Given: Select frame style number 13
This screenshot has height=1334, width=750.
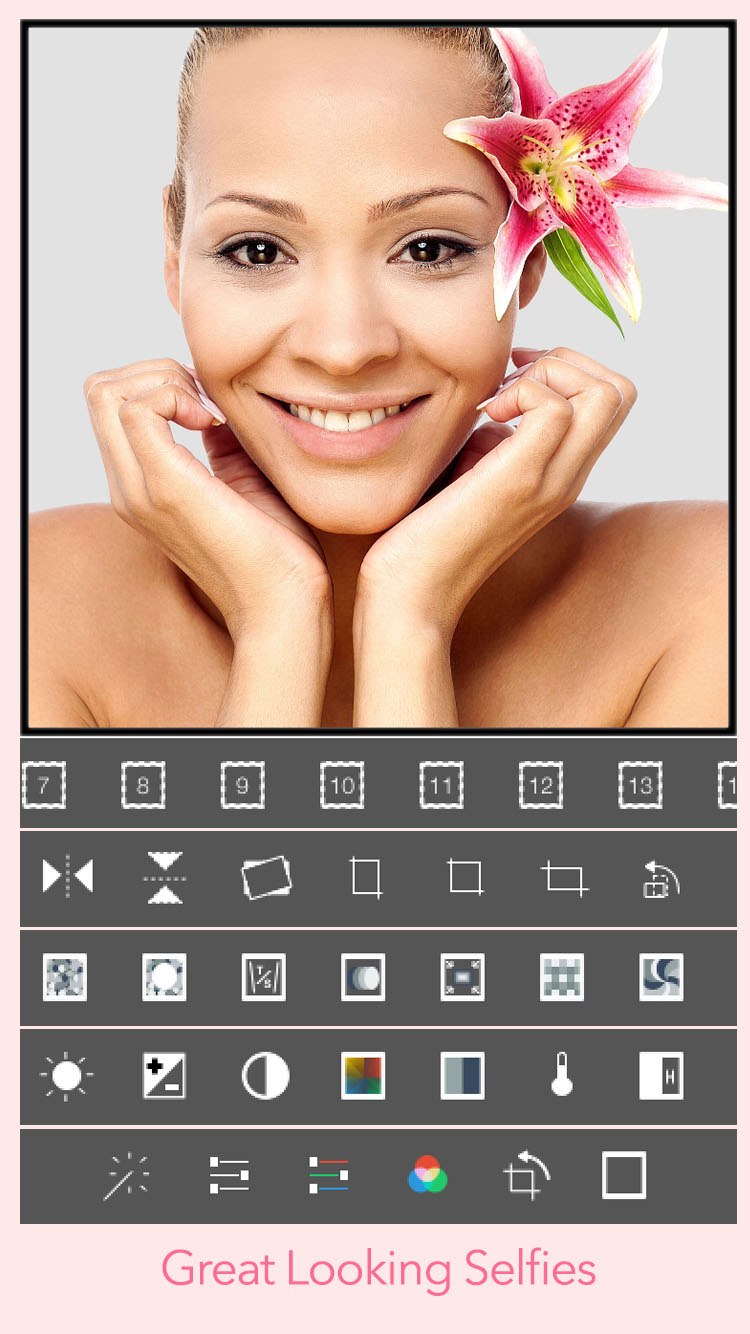Looking at the screenshot, I should [640, 785].
